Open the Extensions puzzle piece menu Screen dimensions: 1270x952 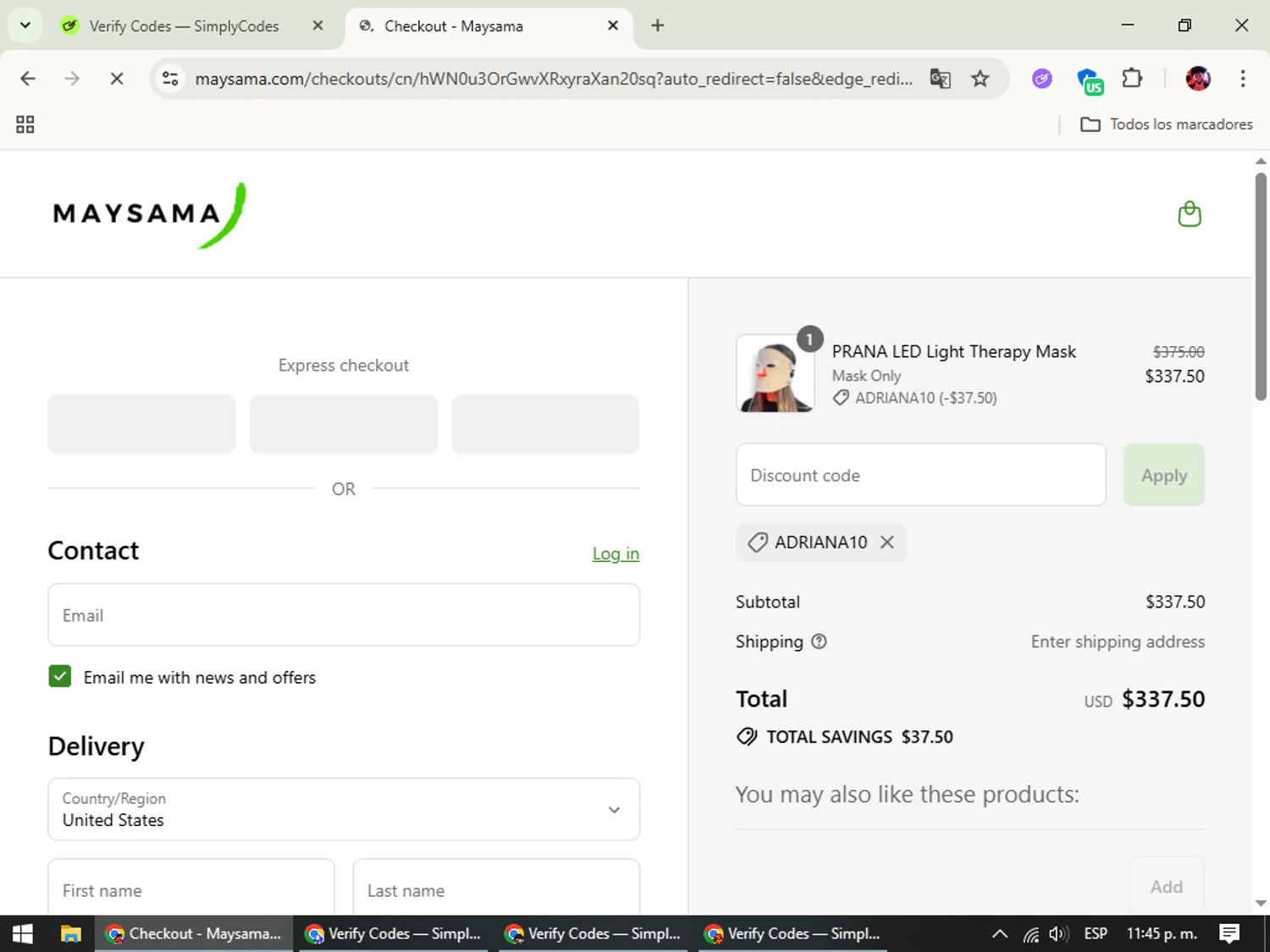1132,79
